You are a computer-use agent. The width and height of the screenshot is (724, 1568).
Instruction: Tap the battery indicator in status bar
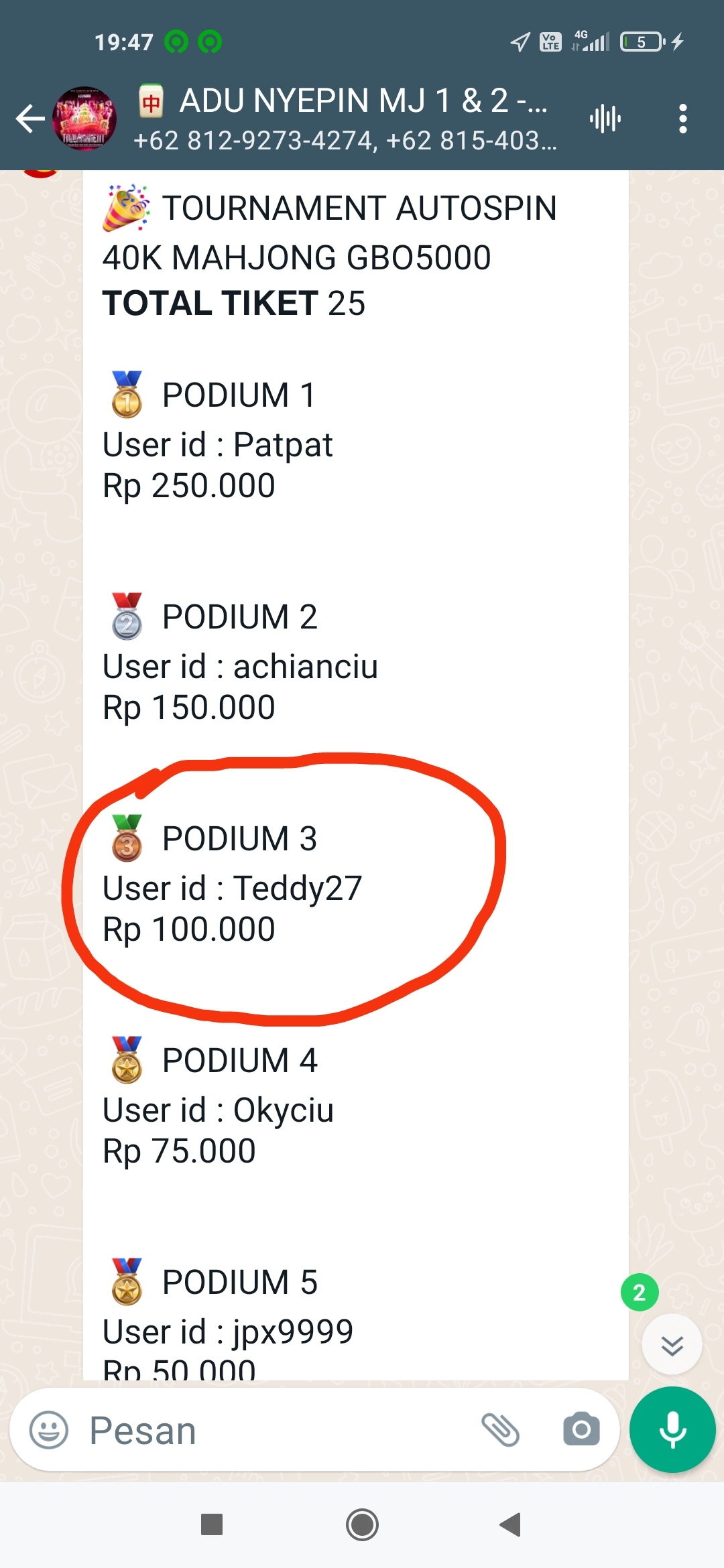pos(642,42)
